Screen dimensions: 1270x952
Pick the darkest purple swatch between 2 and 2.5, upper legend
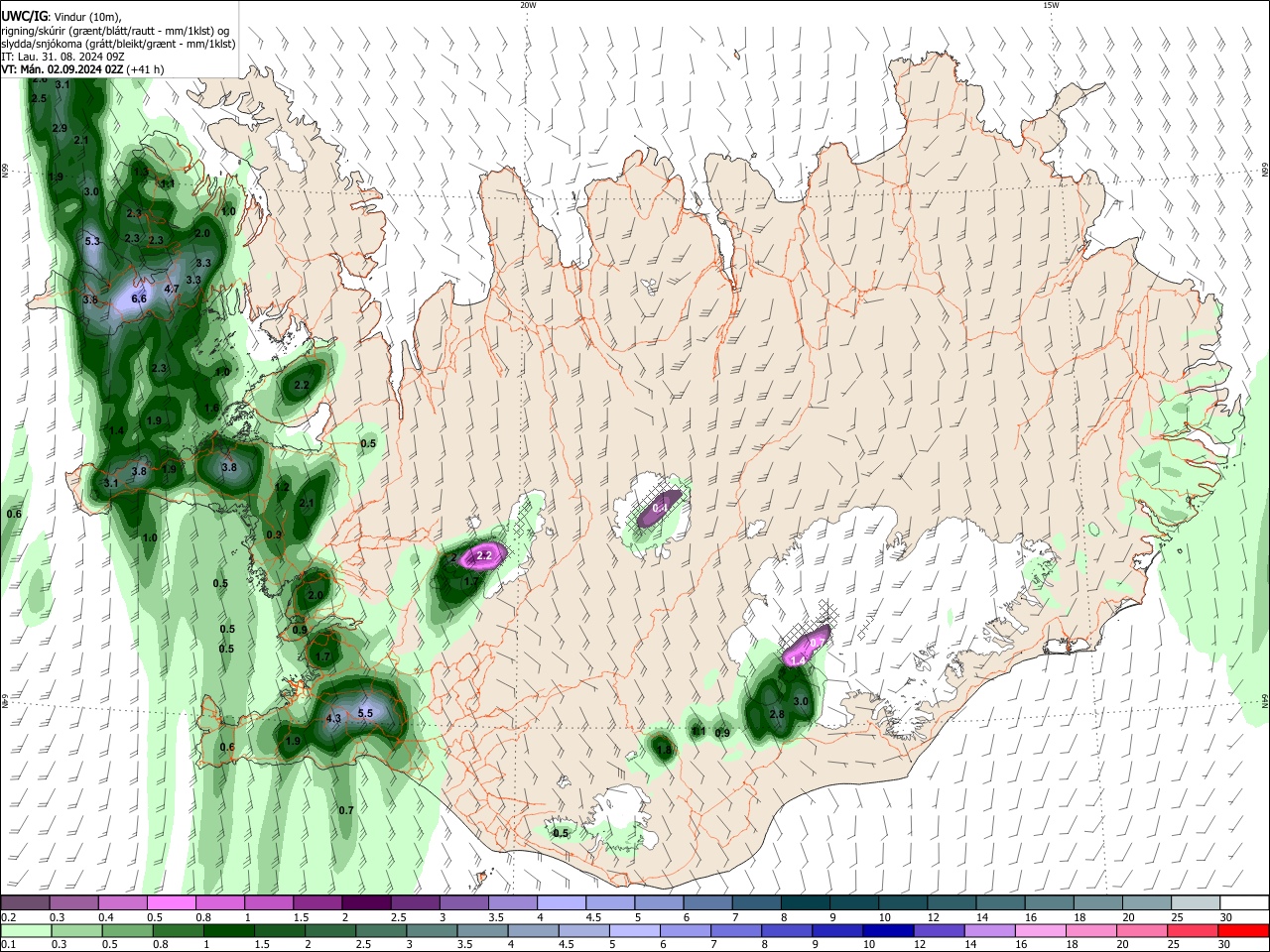tap(366, 903)
